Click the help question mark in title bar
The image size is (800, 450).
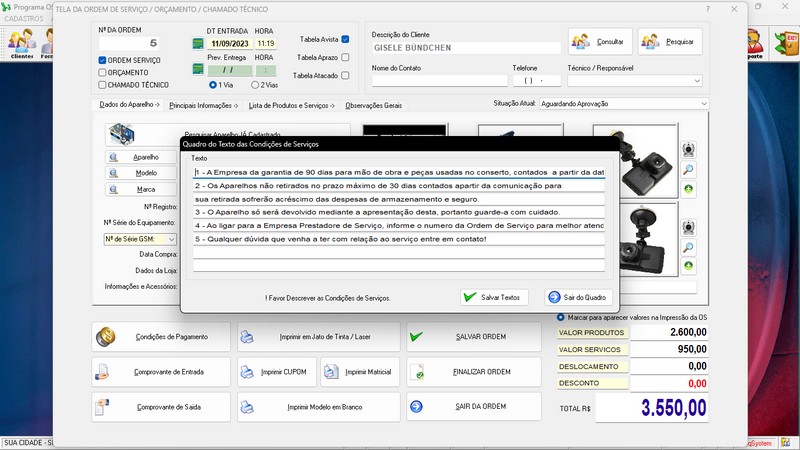(x=708, y=9)
